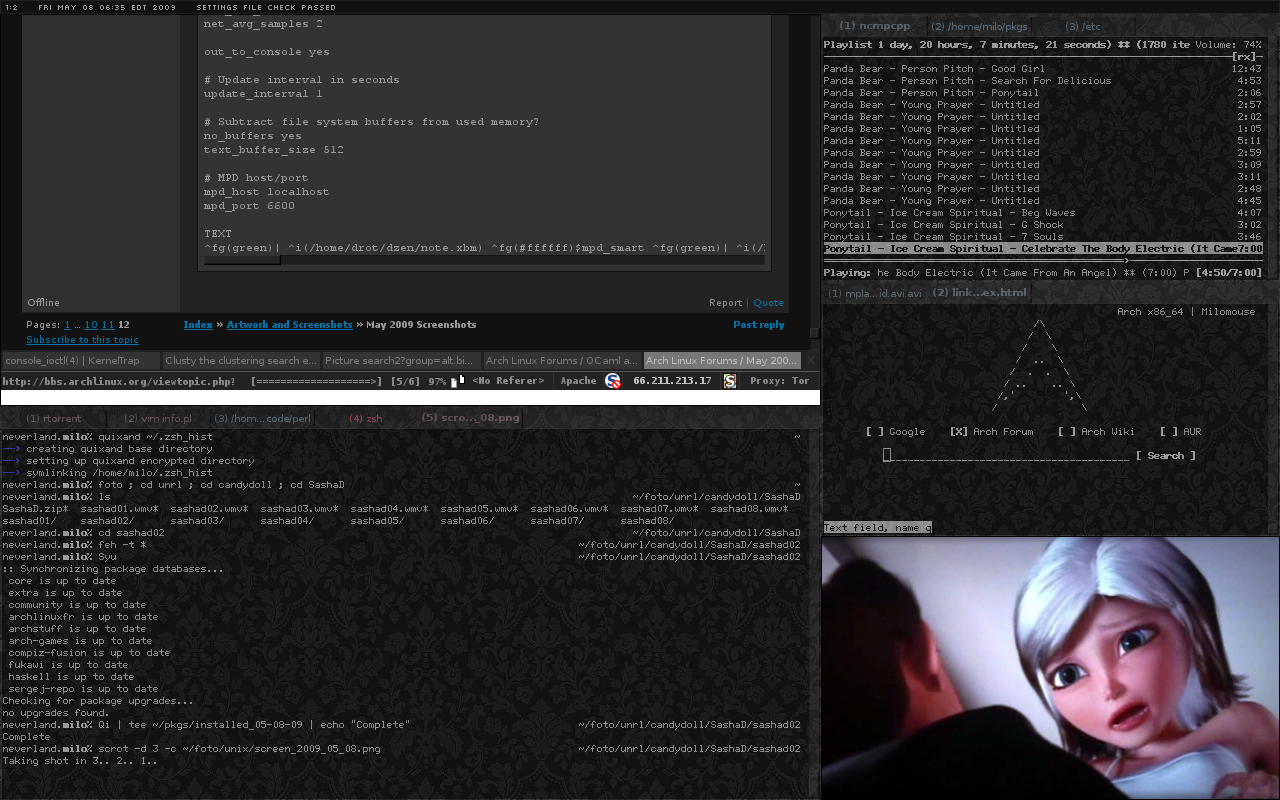Viewport: 1280px width, 800px height.
Task: Focus the search text field on start page
Action: [x=1005, y=456]
